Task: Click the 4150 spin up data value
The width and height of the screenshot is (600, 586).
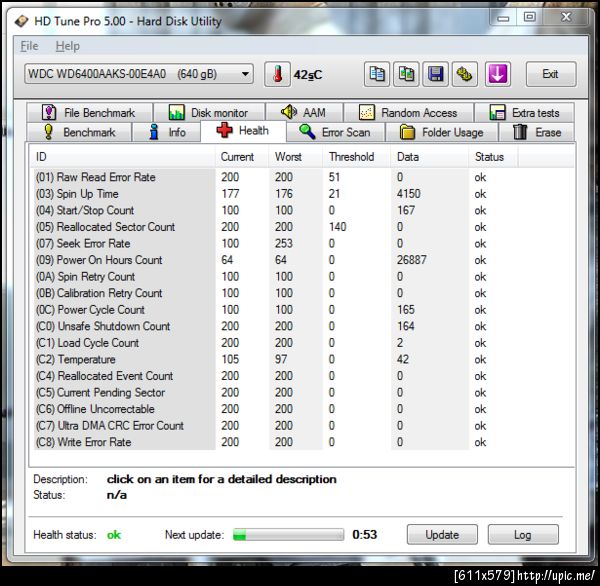Action: click(408, 194)
